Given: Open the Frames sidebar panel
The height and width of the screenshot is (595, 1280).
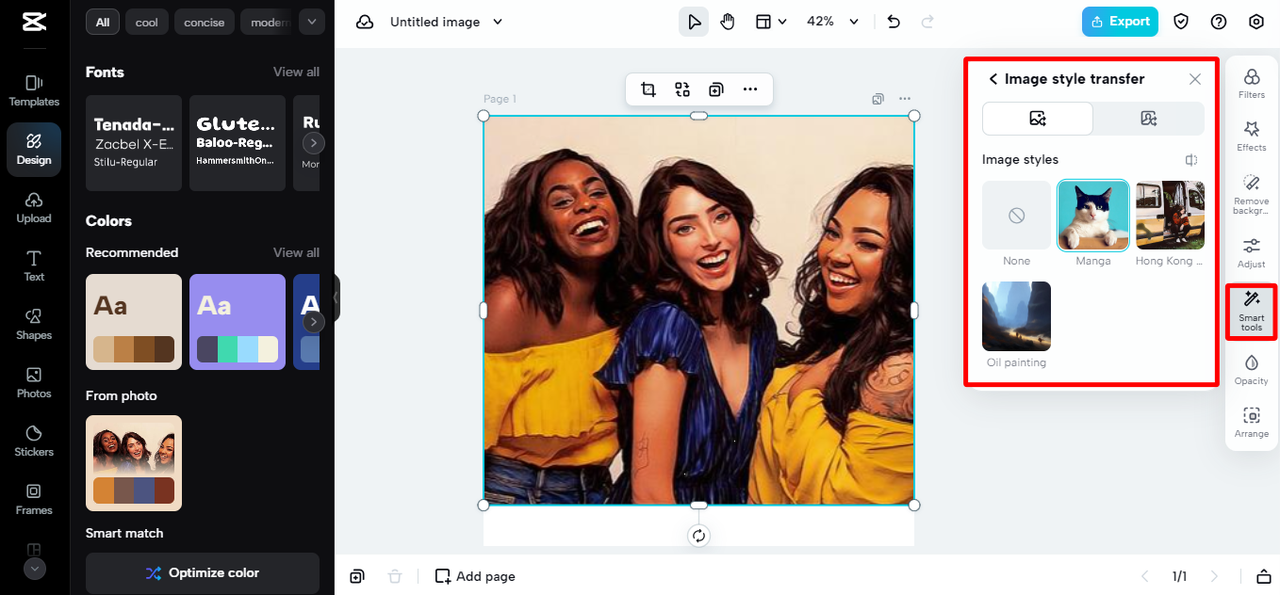Looking at the screenshot, I should pyautogui.click(x=34, y=499).
